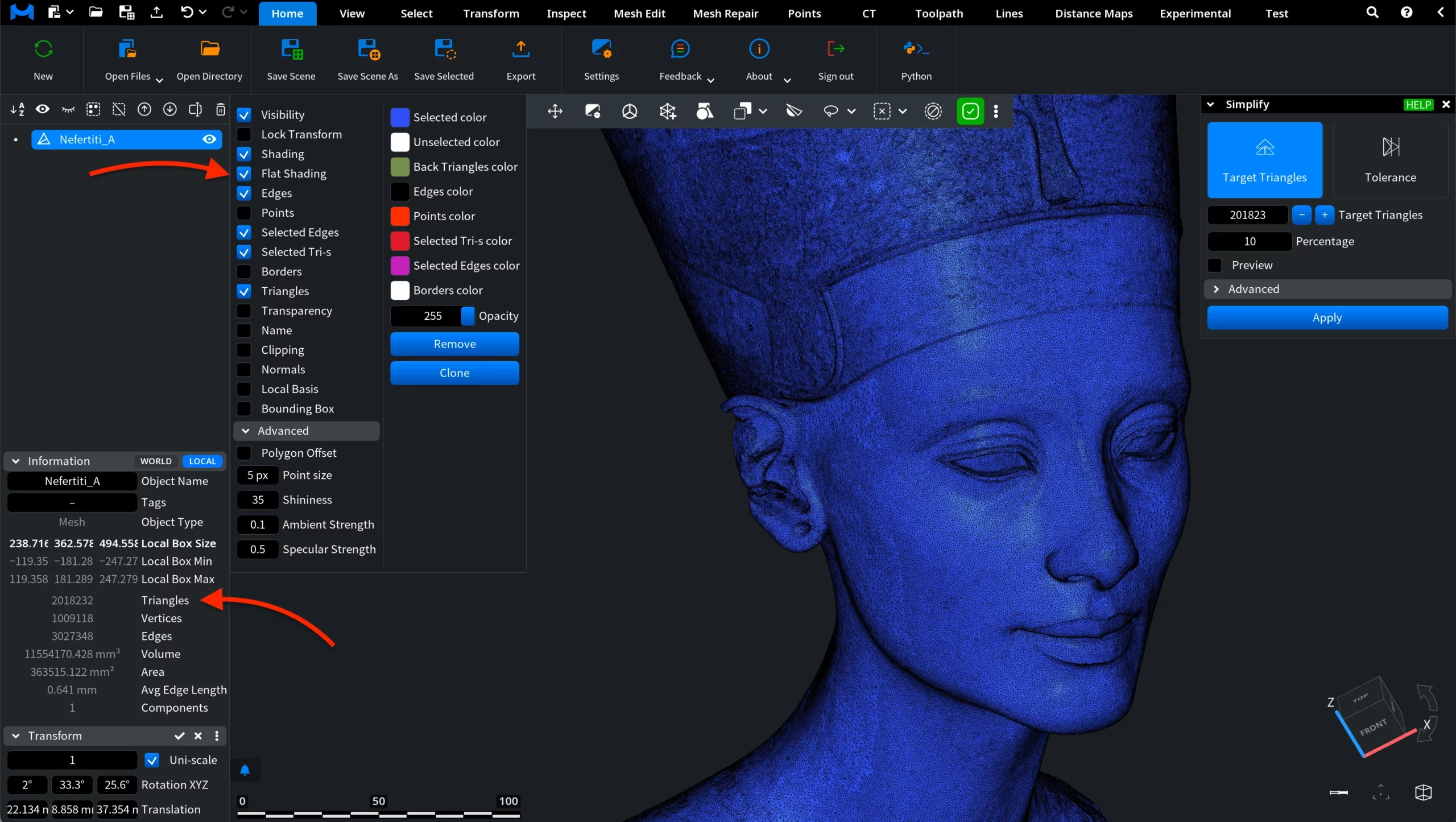Expand the Advanced section in Simplify panel
Image resolution: width=1456 pixels, height=822 pixels.
pos(1327,289)
